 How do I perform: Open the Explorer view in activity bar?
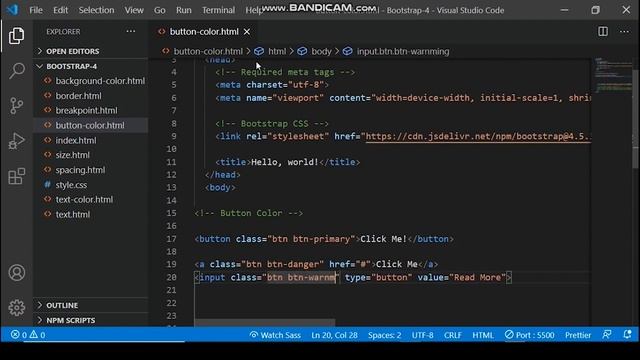pyautogui.click(x=16, y=36)
